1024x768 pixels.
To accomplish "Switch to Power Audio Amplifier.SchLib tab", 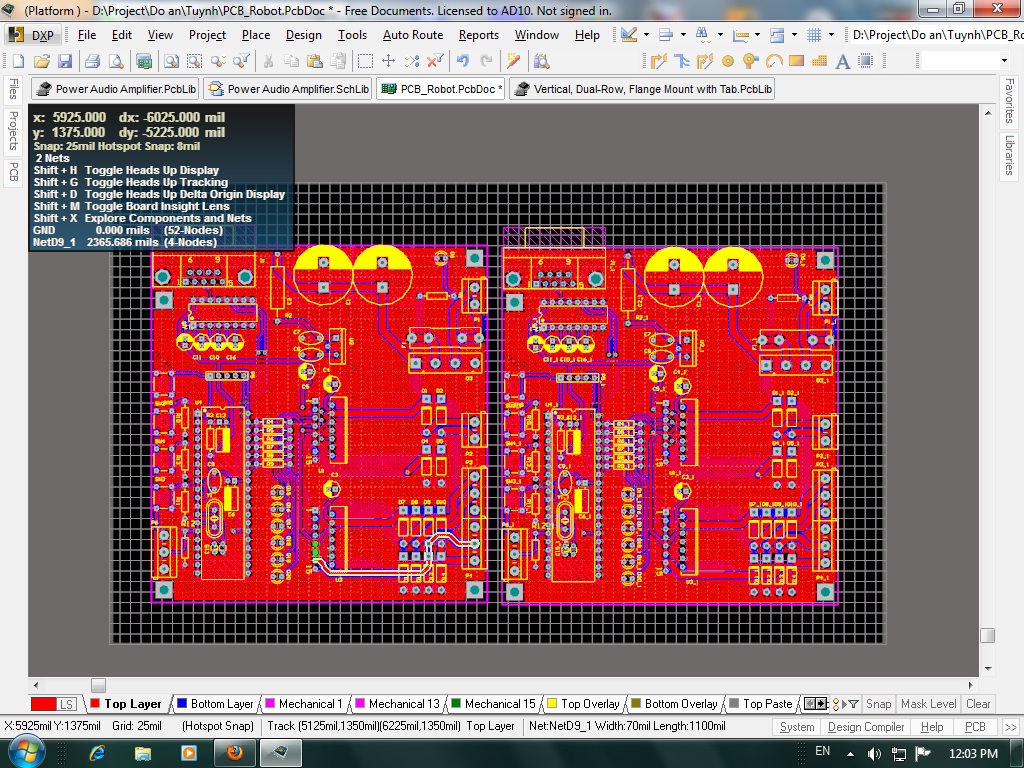I will click(289, 89).
